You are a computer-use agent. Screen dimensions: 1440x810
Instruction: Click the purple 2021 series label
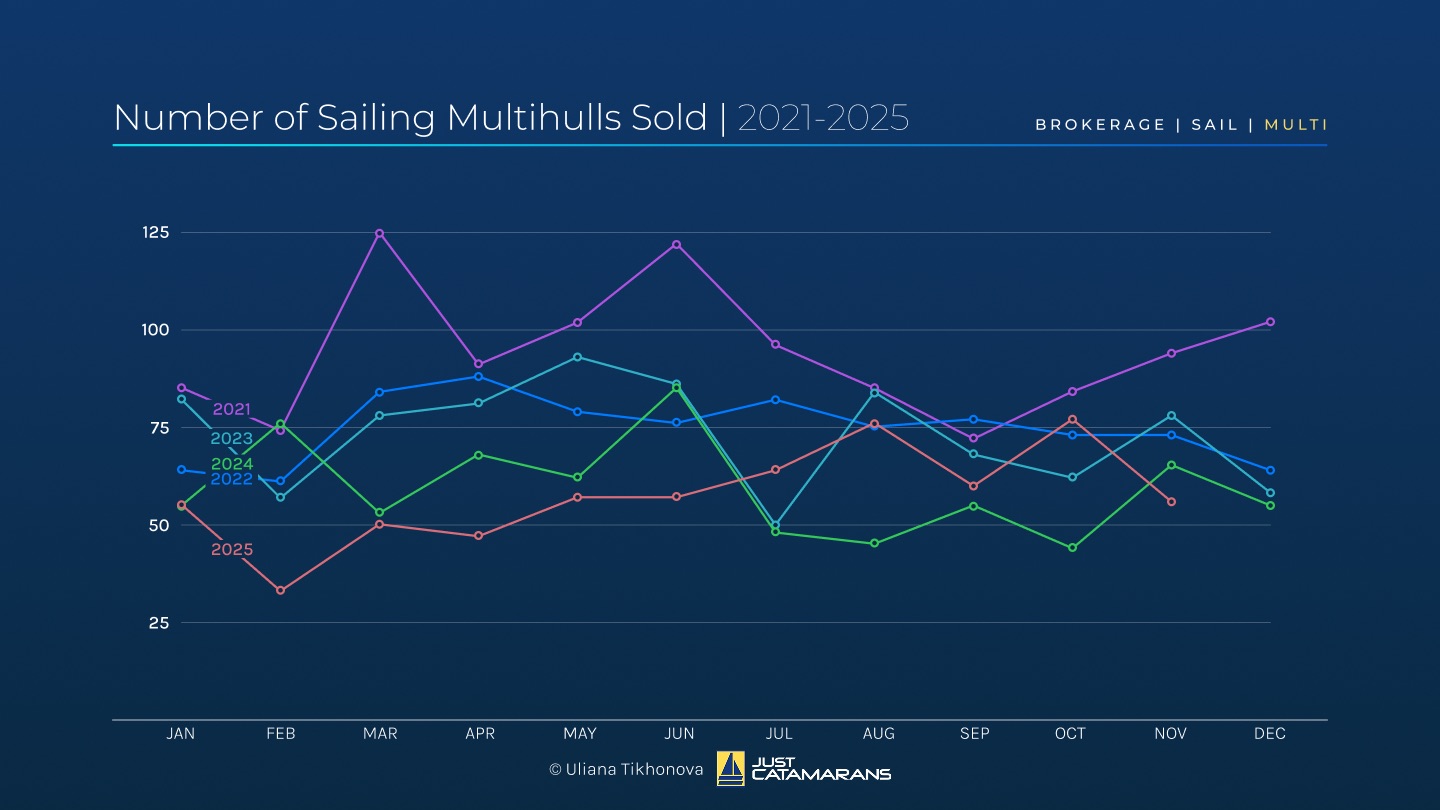[x=231, y=409]
